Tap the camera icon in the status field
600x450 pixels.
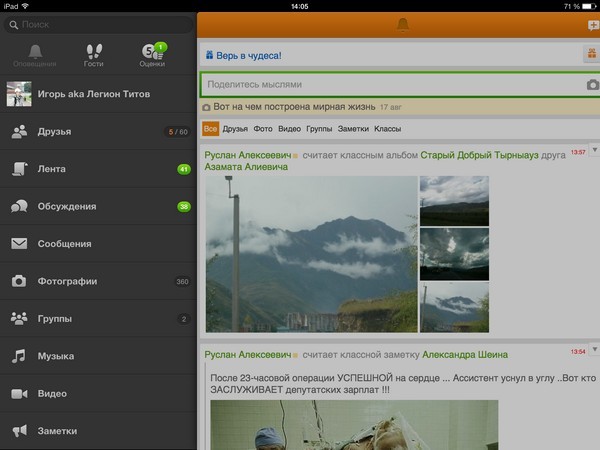coord(591,86)
